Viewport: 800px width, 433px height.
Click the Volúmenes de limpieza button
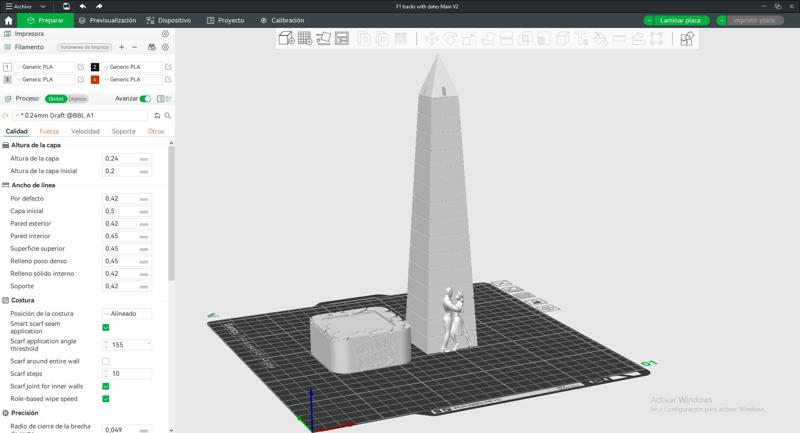click(84, 47)
